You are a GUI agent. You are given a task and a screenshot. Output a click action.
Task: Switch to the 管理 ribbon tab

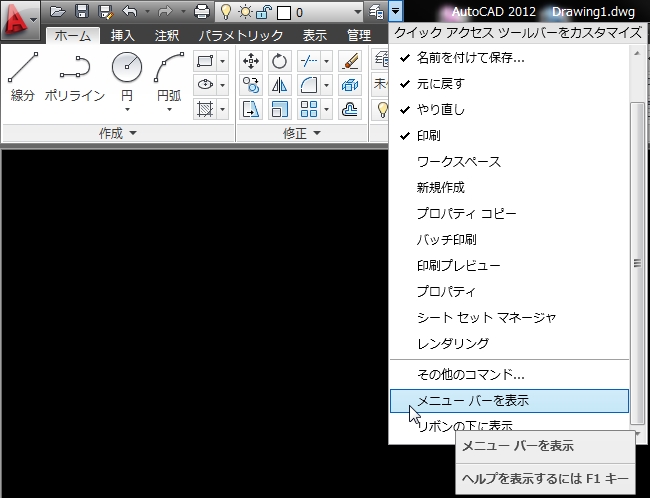(359, 36)
